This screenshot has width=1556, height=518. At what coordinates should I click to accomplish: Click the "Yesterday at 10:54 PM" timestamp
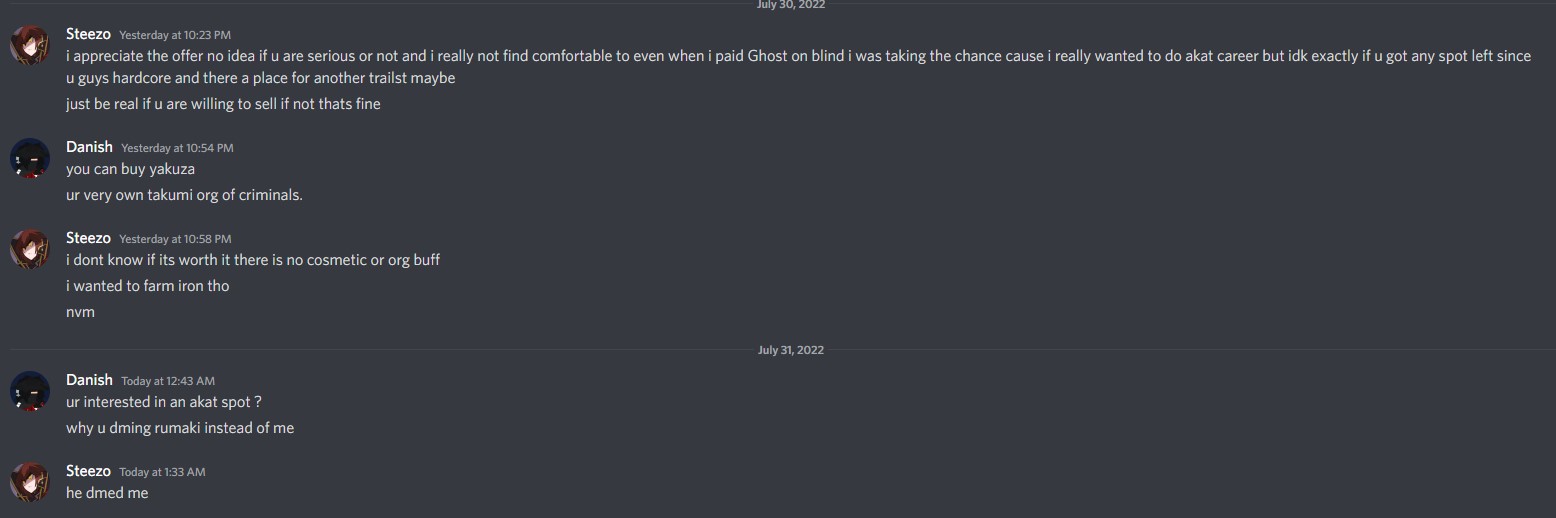click(177, 148)
